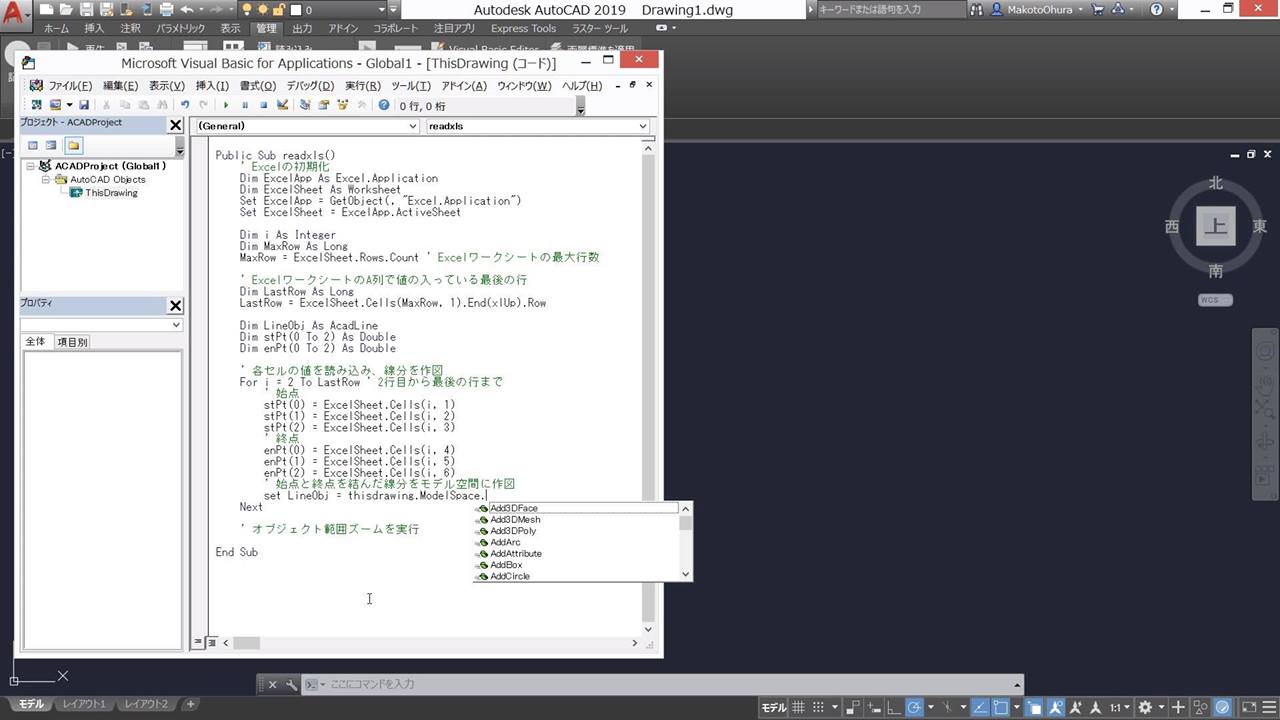1280x720 pixels.
Task: Open the Customization gear icon in status bar
Action: click(1144, 708)
